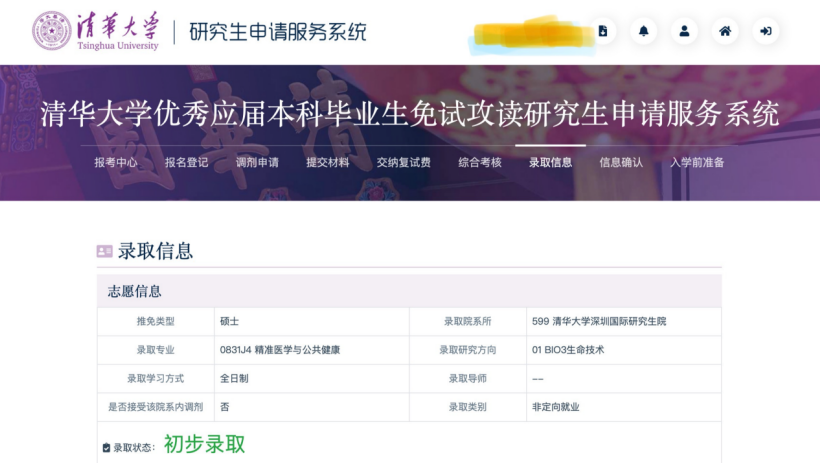This screenshot has height=463, width=820.
Task: Open notifications via the bell icon
Action: [644, 31]
